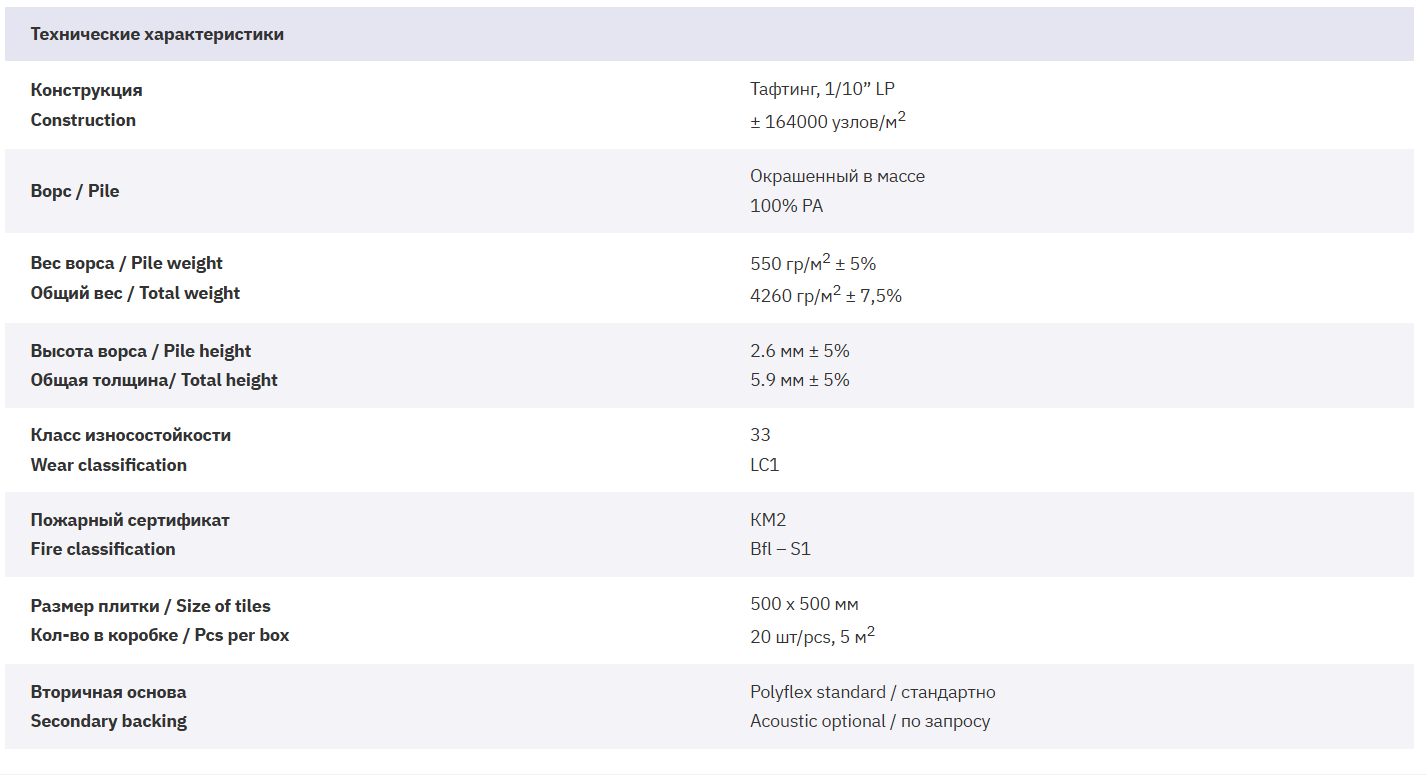Click the Окрашенный в массе text
This screenshot has width=1427, height=775.
(x=838, y=176)
